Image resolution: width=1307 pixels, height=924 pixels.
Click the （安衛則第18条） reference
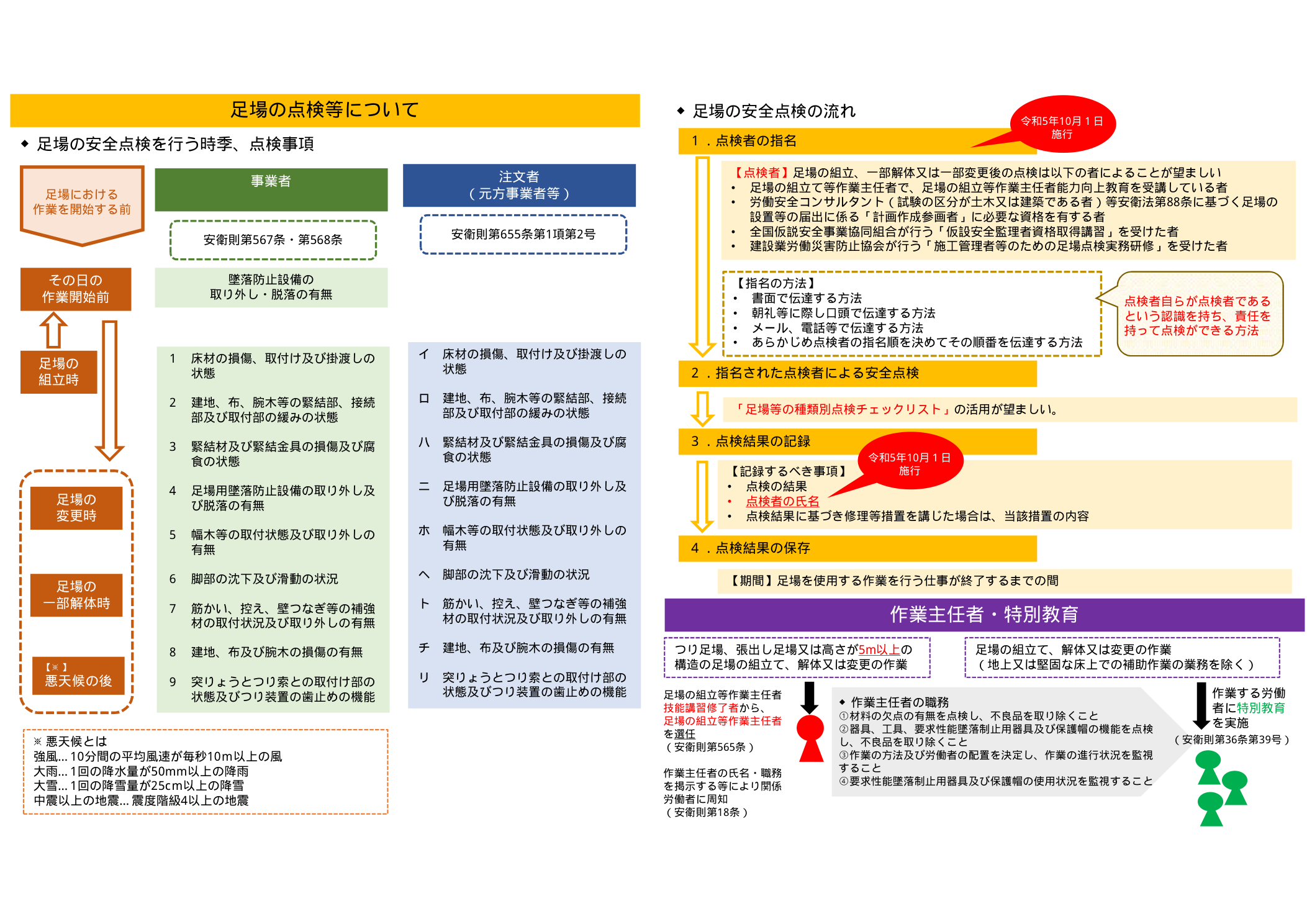pyautogui.click(x=706, y=812)
